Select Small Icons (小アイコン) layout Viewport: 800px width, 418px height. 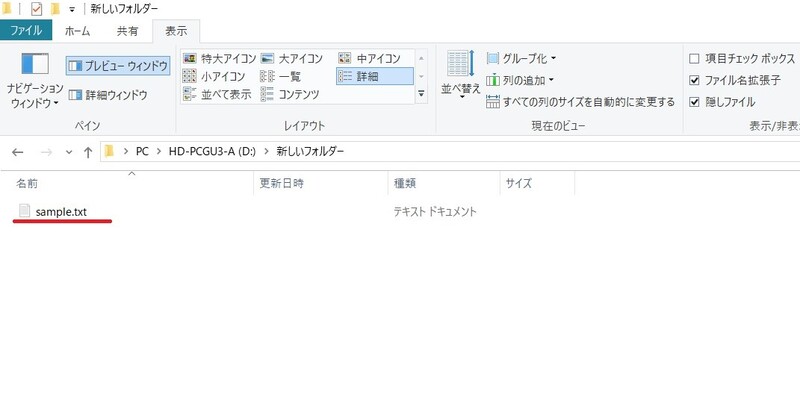(214, 77)
